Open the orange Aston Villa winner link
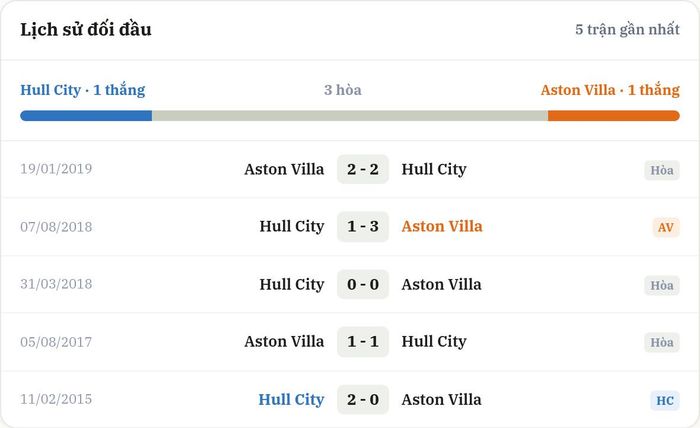This screenshot has height=428, width=700. pyautogui.click(x=442, y=226)
